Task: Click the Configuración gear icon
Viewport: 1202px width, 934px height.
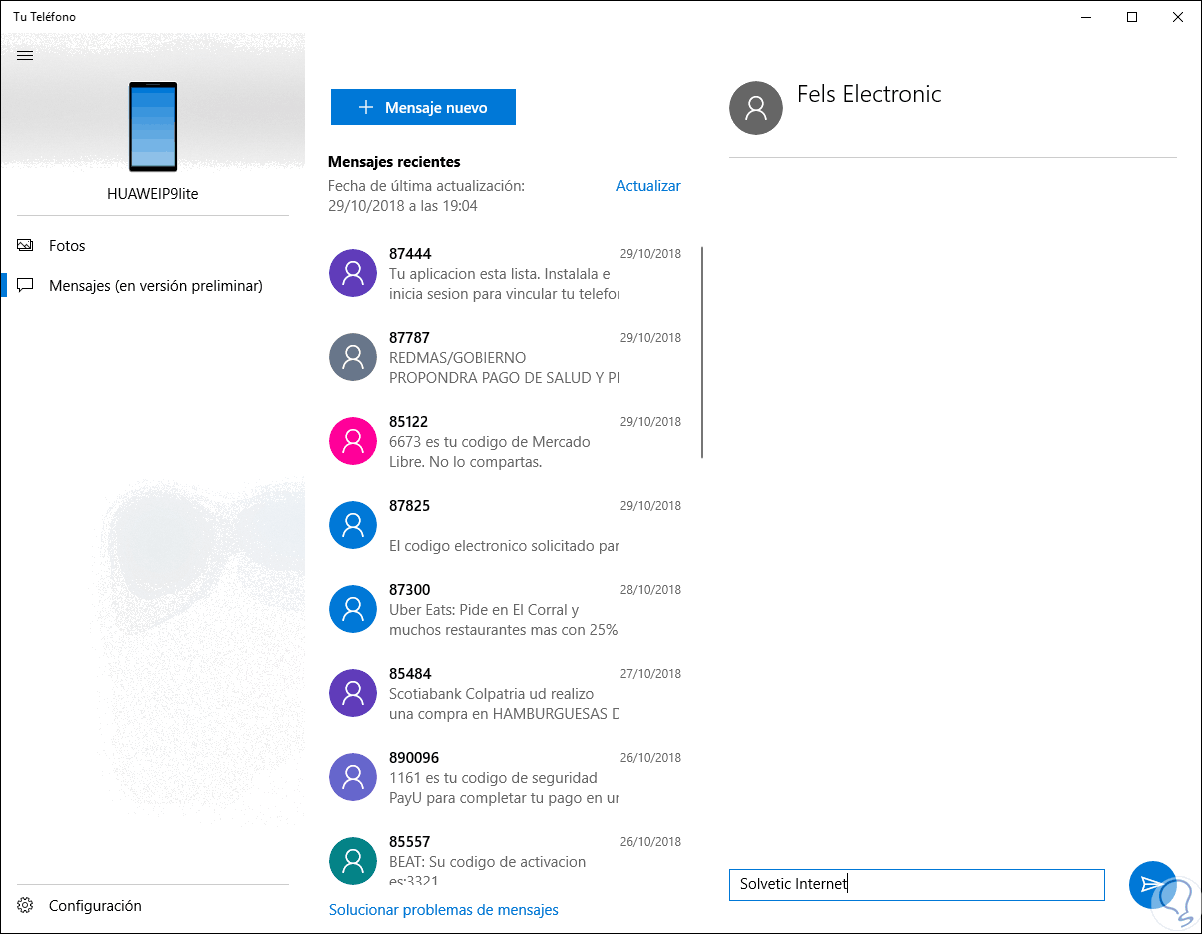Action: tap(25, 906)
